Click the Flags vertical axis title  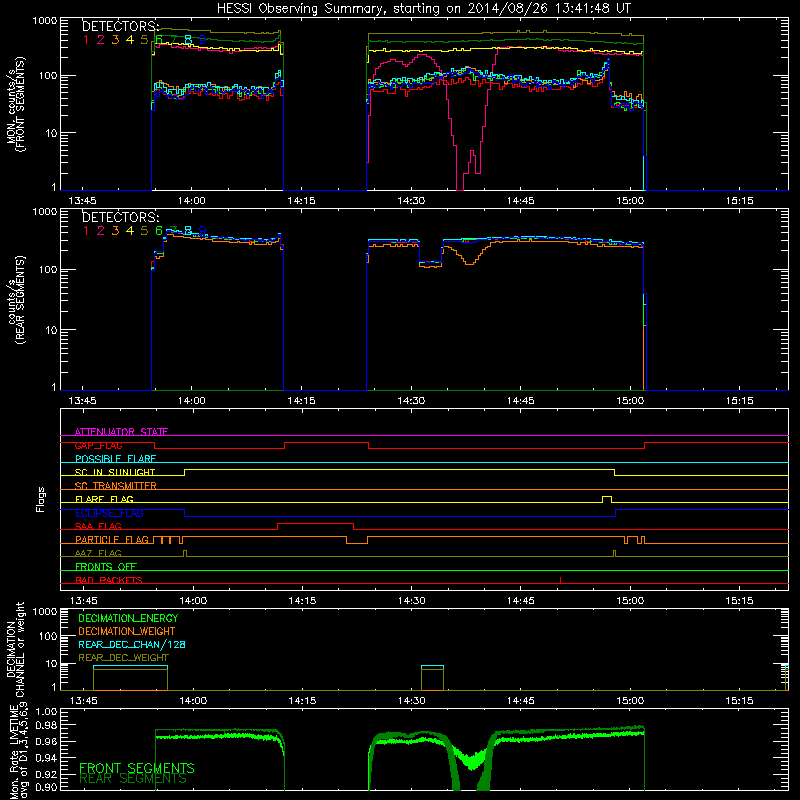click(x=41, y=499)
